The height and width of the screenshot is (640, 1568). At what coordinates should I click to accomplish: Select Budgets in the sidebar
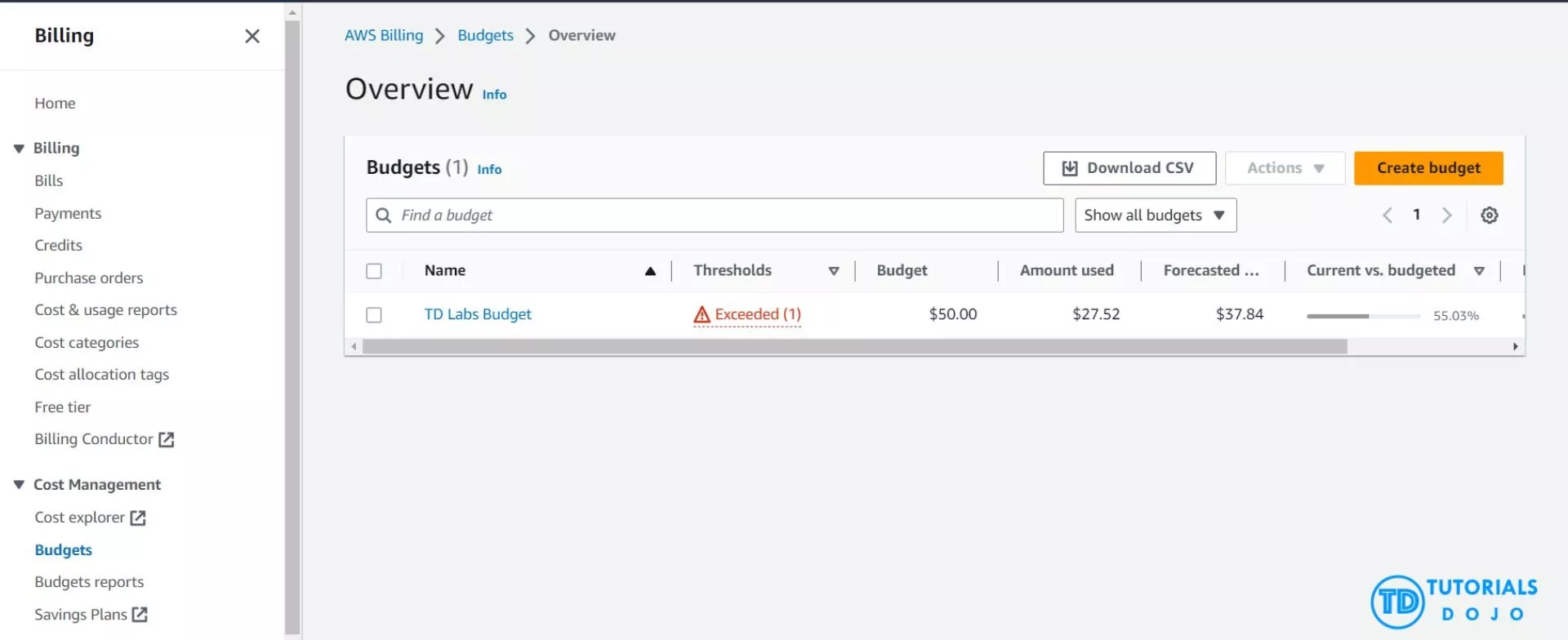63,551
